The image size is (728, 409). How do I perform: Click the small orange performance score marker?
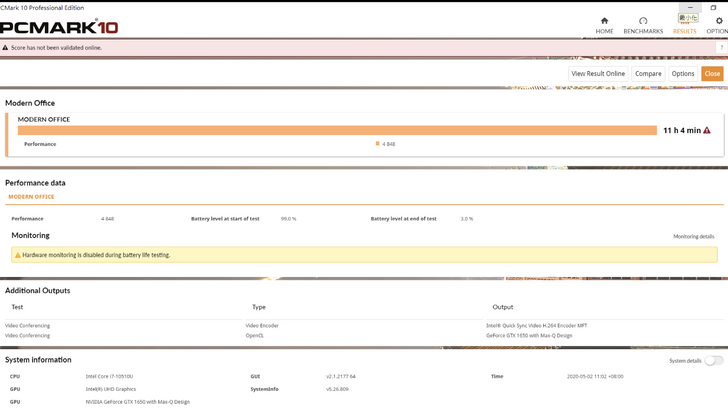pyautogui.click(x=377, y=144)
